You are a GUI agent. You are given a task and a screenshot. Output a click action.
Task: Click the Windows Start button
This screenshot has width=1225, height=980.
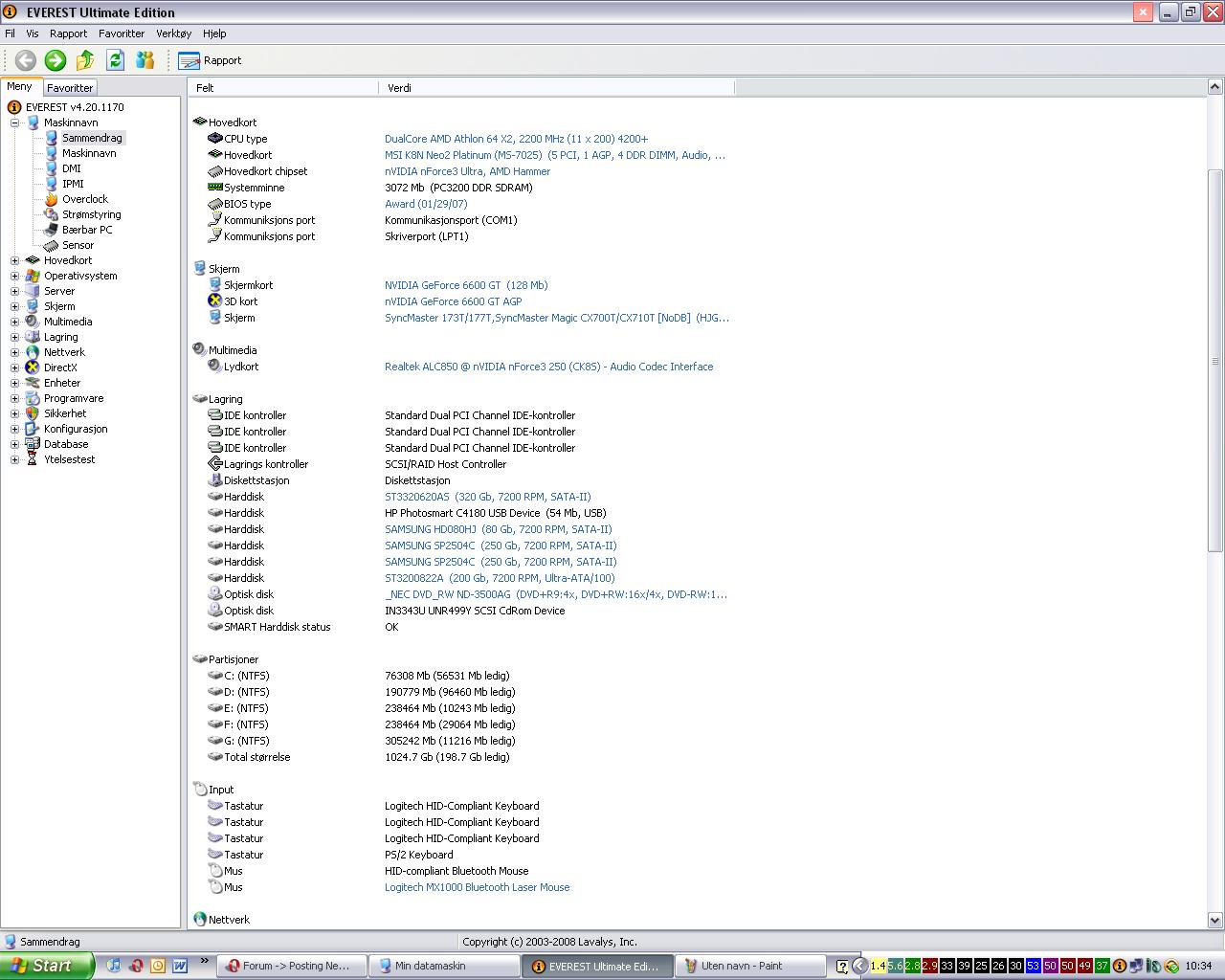(x=46, y=966)
